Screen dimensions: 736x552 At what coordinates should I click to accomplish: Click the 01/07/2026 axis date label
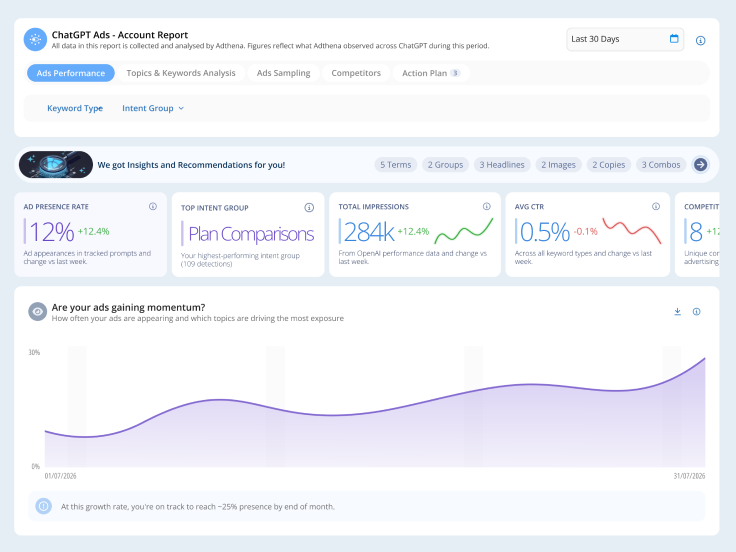tap(61, 476)
